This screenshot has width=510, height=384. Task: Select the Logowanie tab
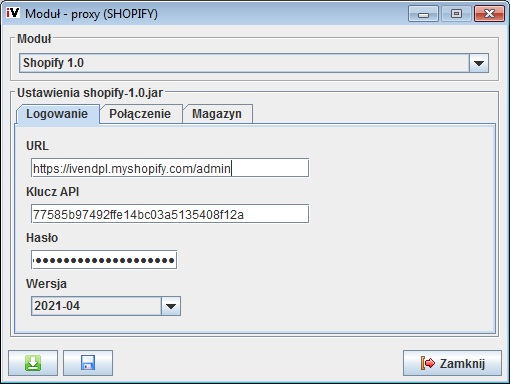tap(57, 114)
